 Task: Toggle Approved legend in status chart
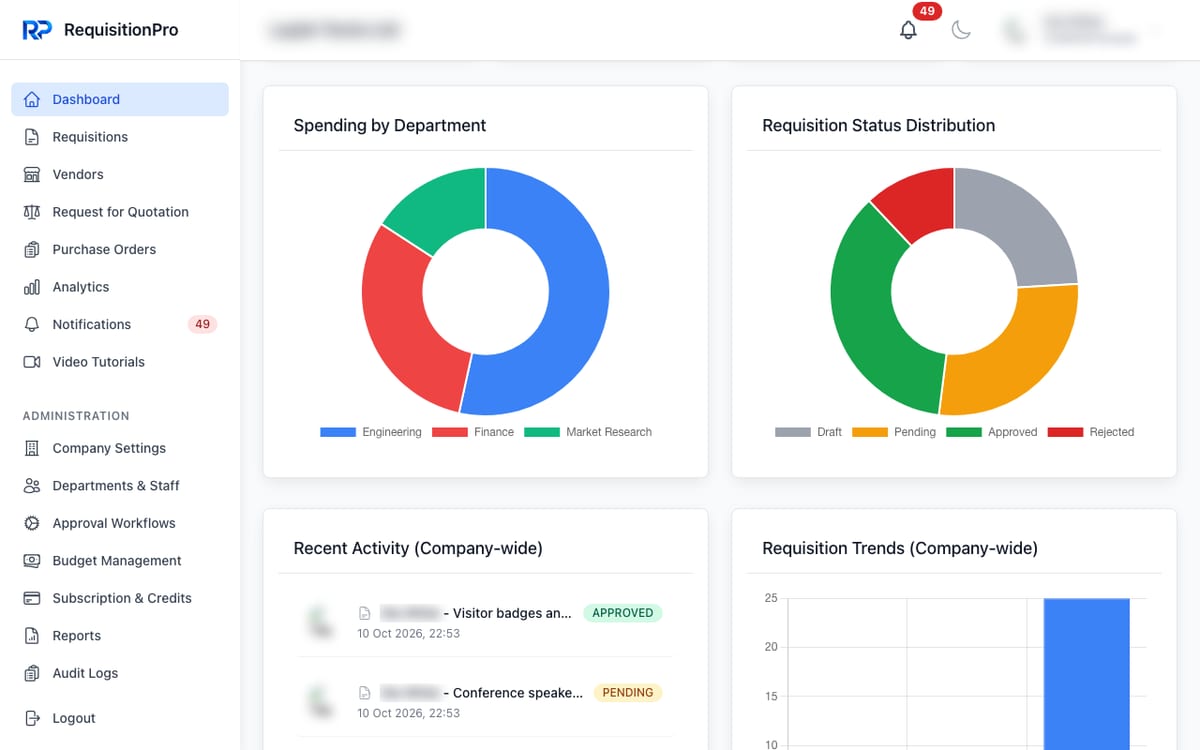[992, 432]
